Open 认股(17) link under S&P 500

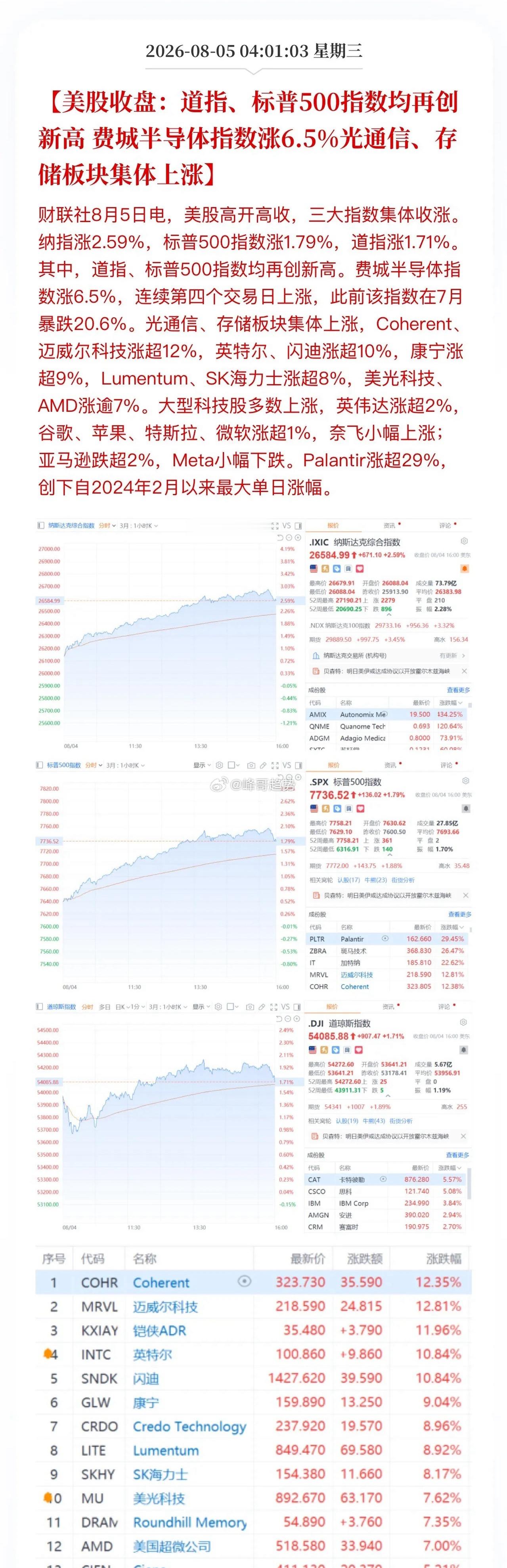tap(349, 880)
